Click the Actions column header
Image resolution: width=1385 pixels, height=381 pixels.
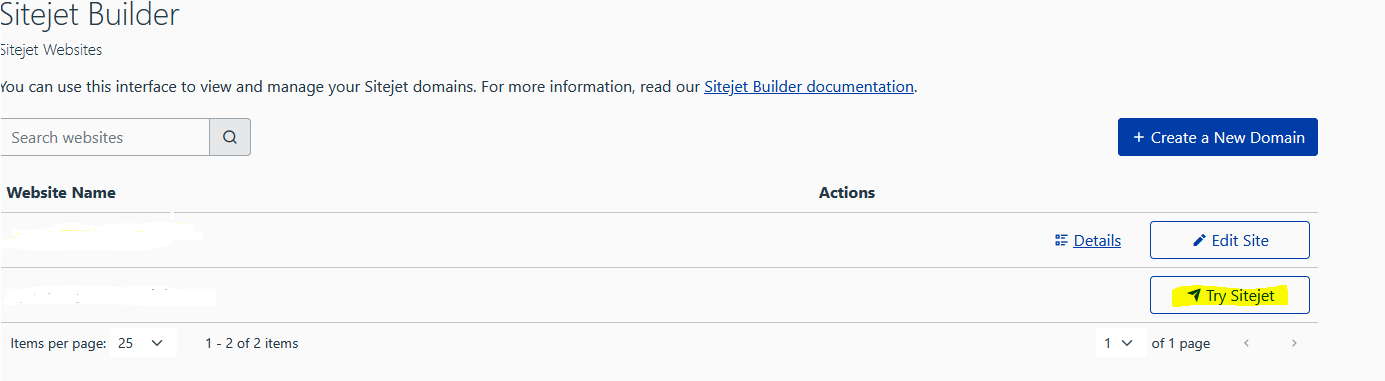coord(847,193)
